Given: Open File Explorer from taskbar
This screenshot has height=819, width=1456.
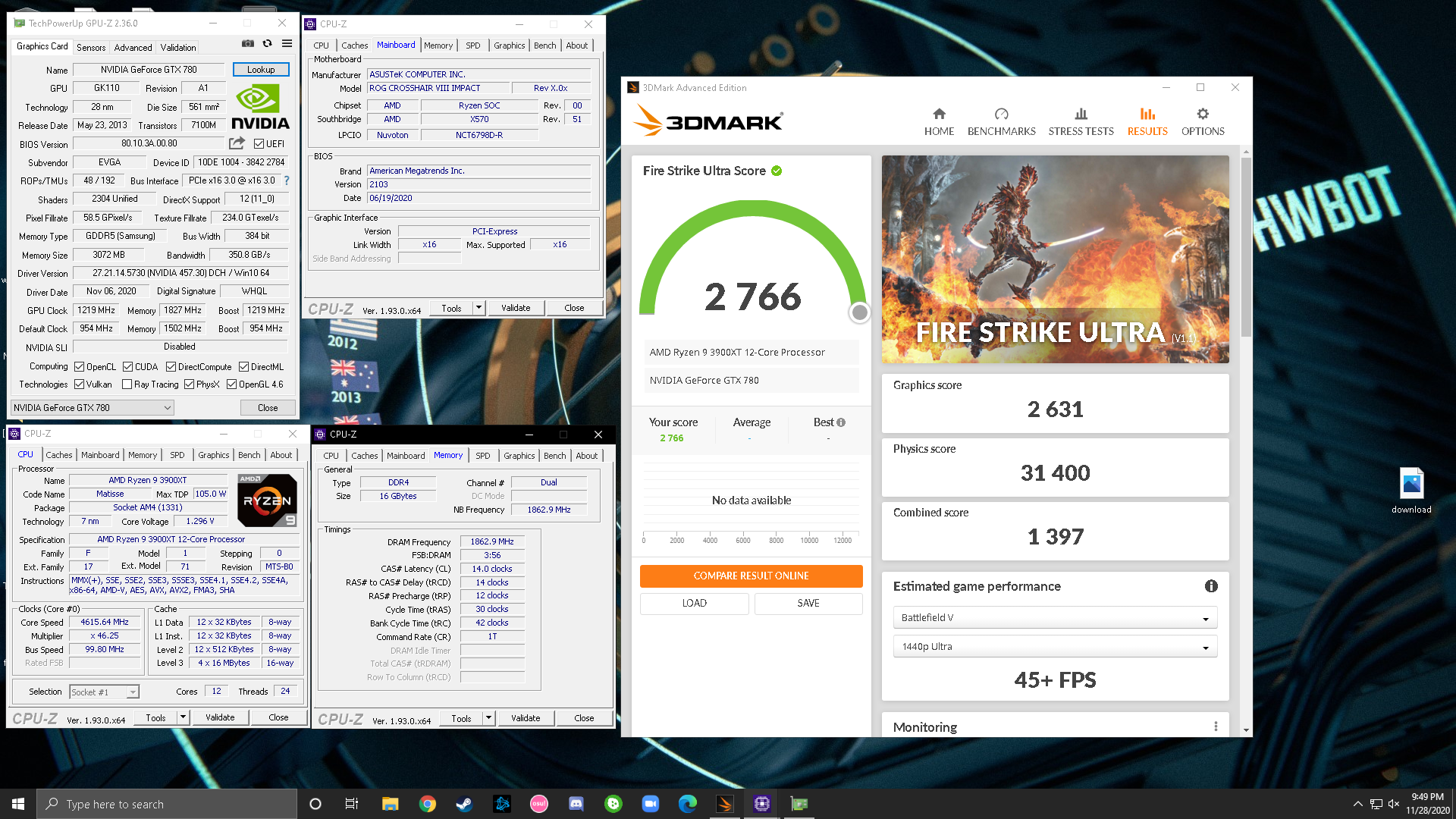Looking at the screenshot, I should (x=390, y=804).
